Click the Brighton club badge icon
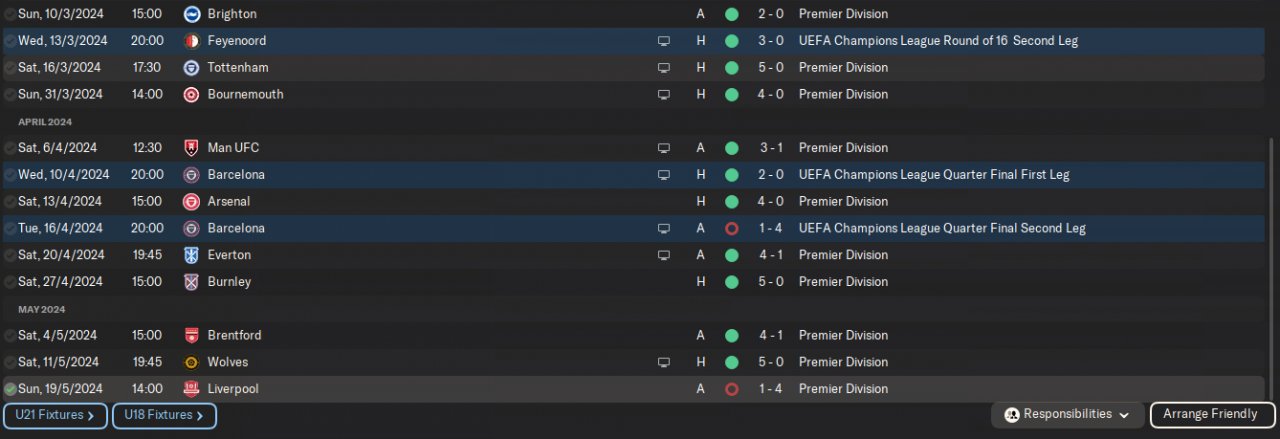Image resolution: width=1280 pixels, height=439 pixels. [x=192, y=14]
